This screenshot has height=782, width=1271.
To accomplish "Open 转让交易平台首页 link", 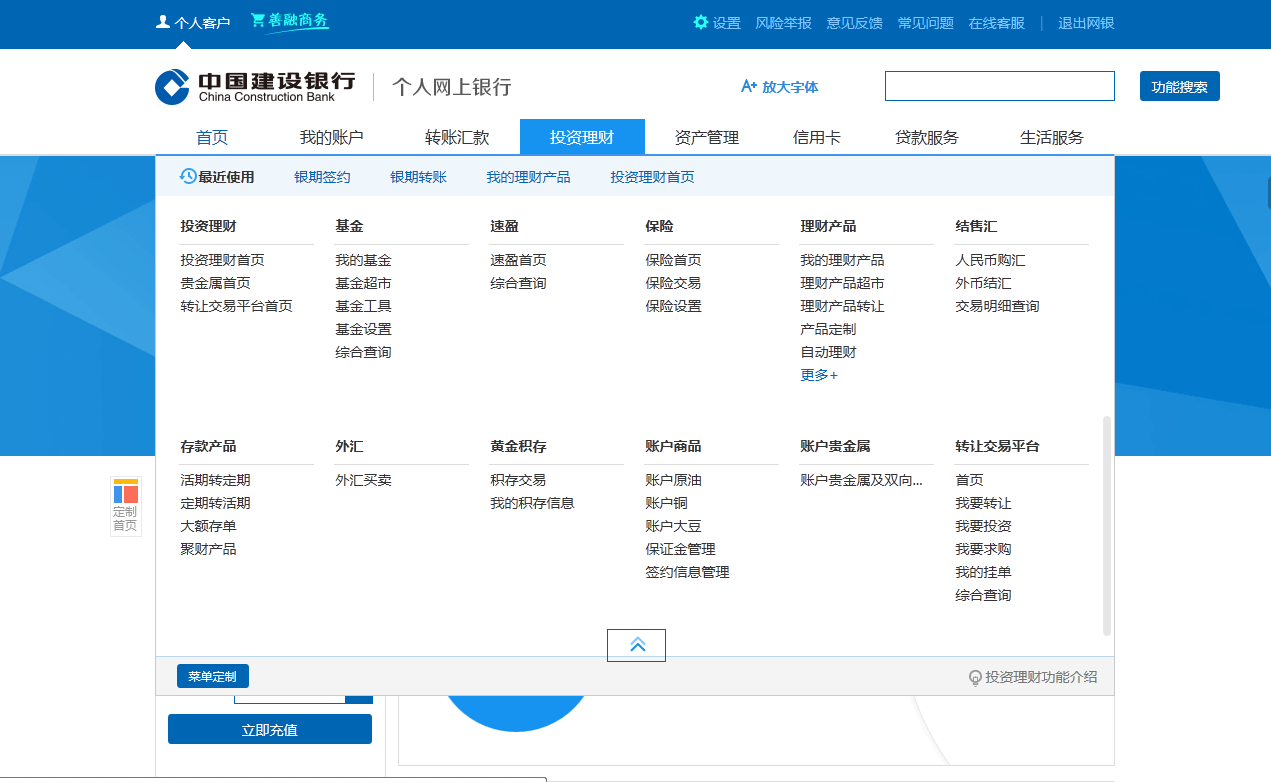I will 236,306.
